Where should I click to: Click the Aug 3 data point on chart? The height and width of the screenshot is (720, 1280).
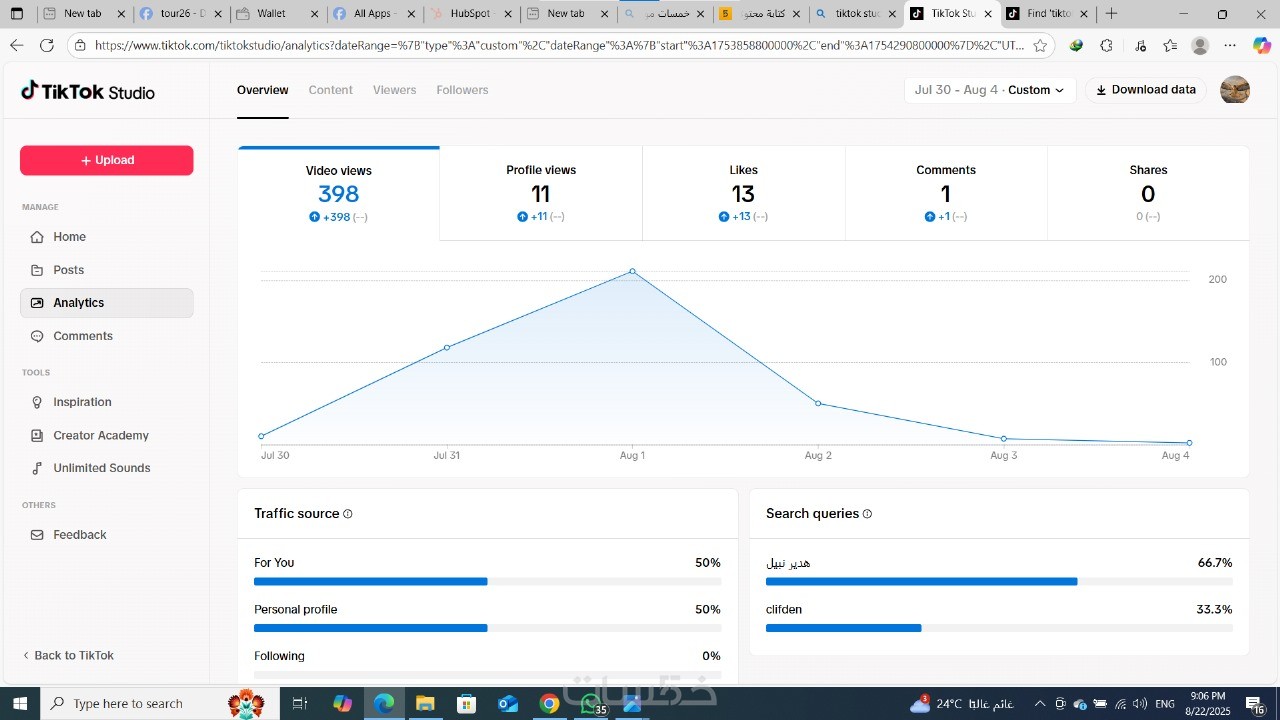pyautogui.click(x=1004, y=439)
